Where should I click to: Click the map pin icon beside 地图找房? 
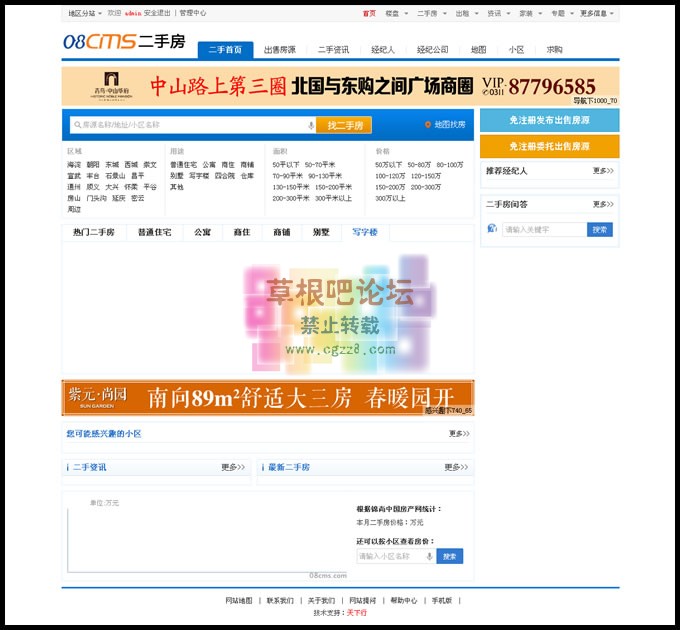pos(428,125)
